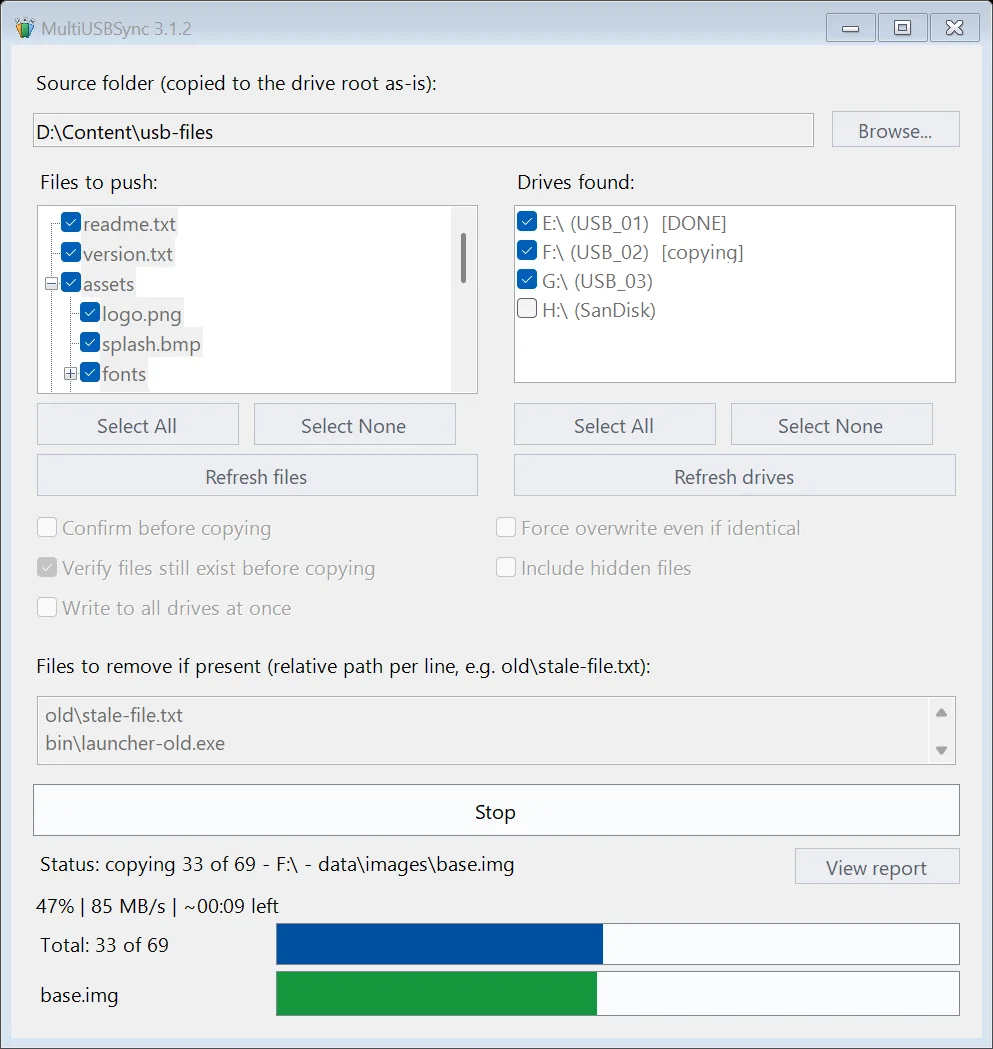Viewport: 993px width, 1049px height.
Task: Uncheck the F:\ (USB_02) drive checkbox
Action: 527,251
